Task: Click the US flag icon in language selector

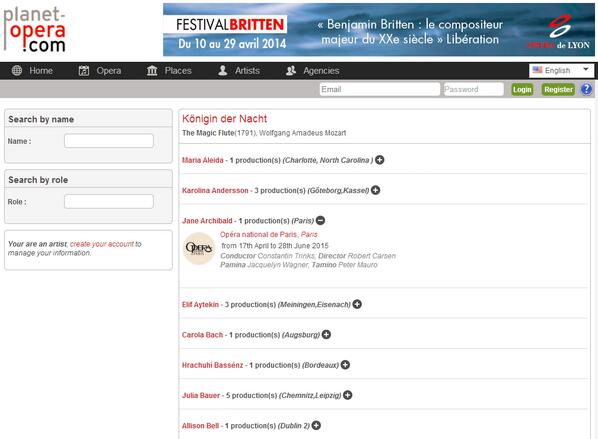Action: (537, 70)
